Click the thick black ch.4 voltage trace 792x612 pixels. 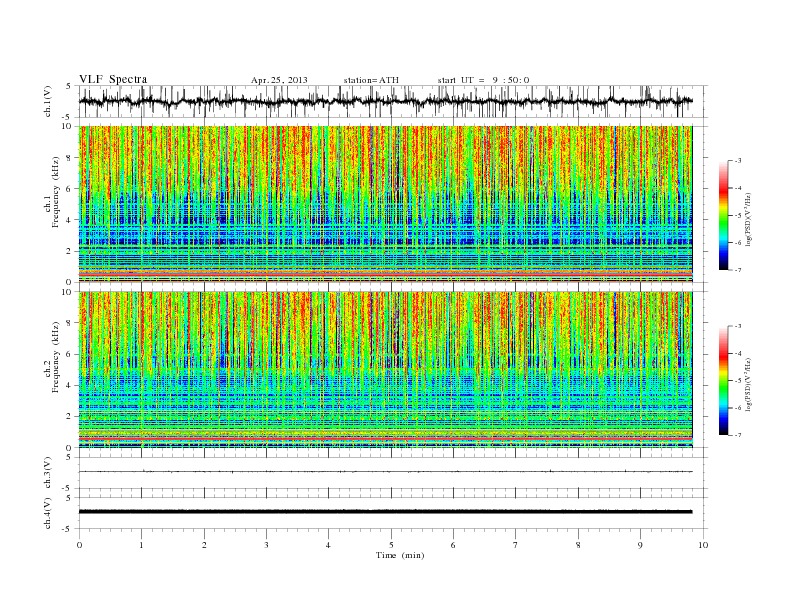pos(385,512)
